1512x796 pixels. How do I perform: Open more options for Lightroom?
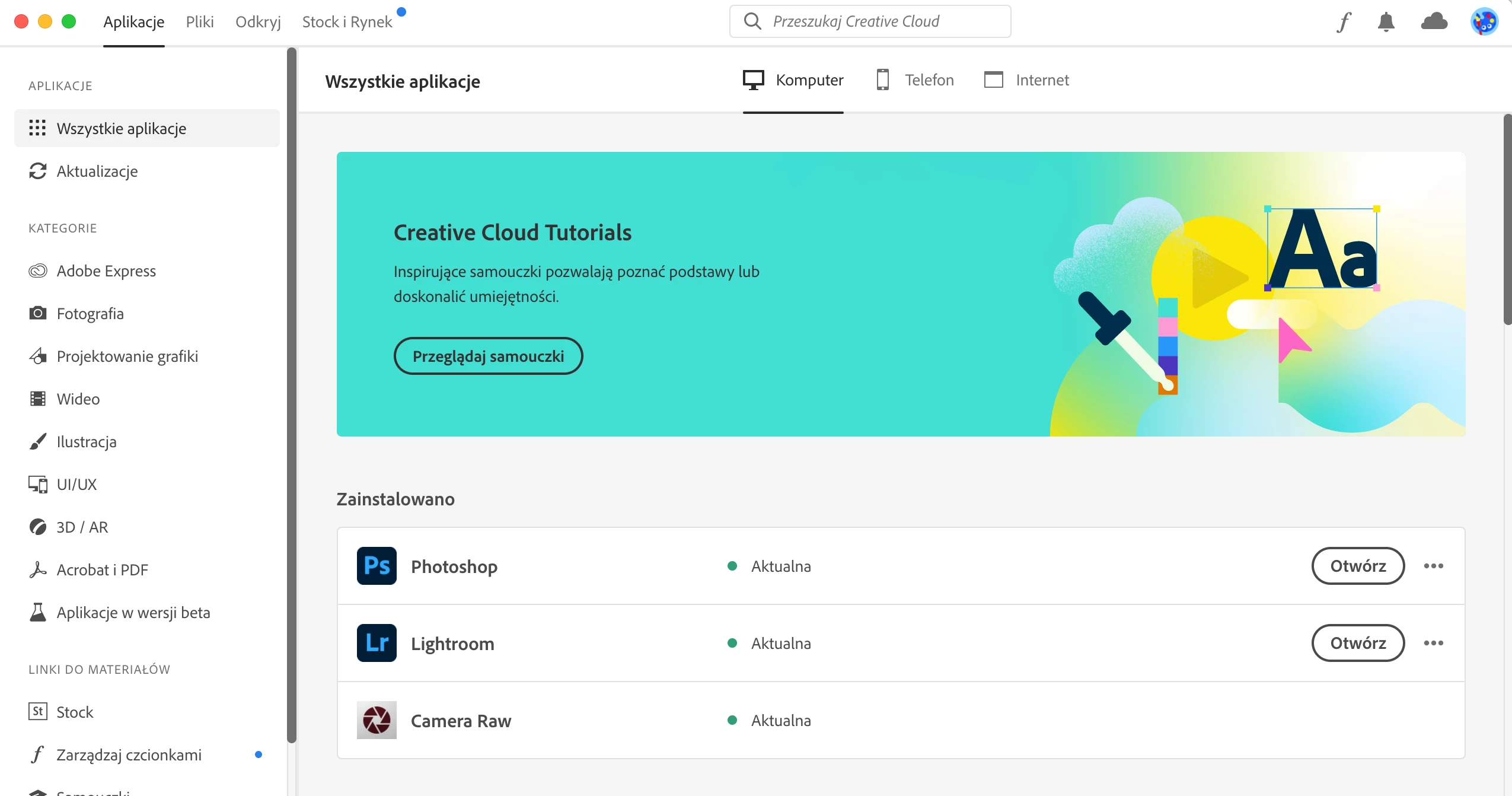pos(1433,643)
